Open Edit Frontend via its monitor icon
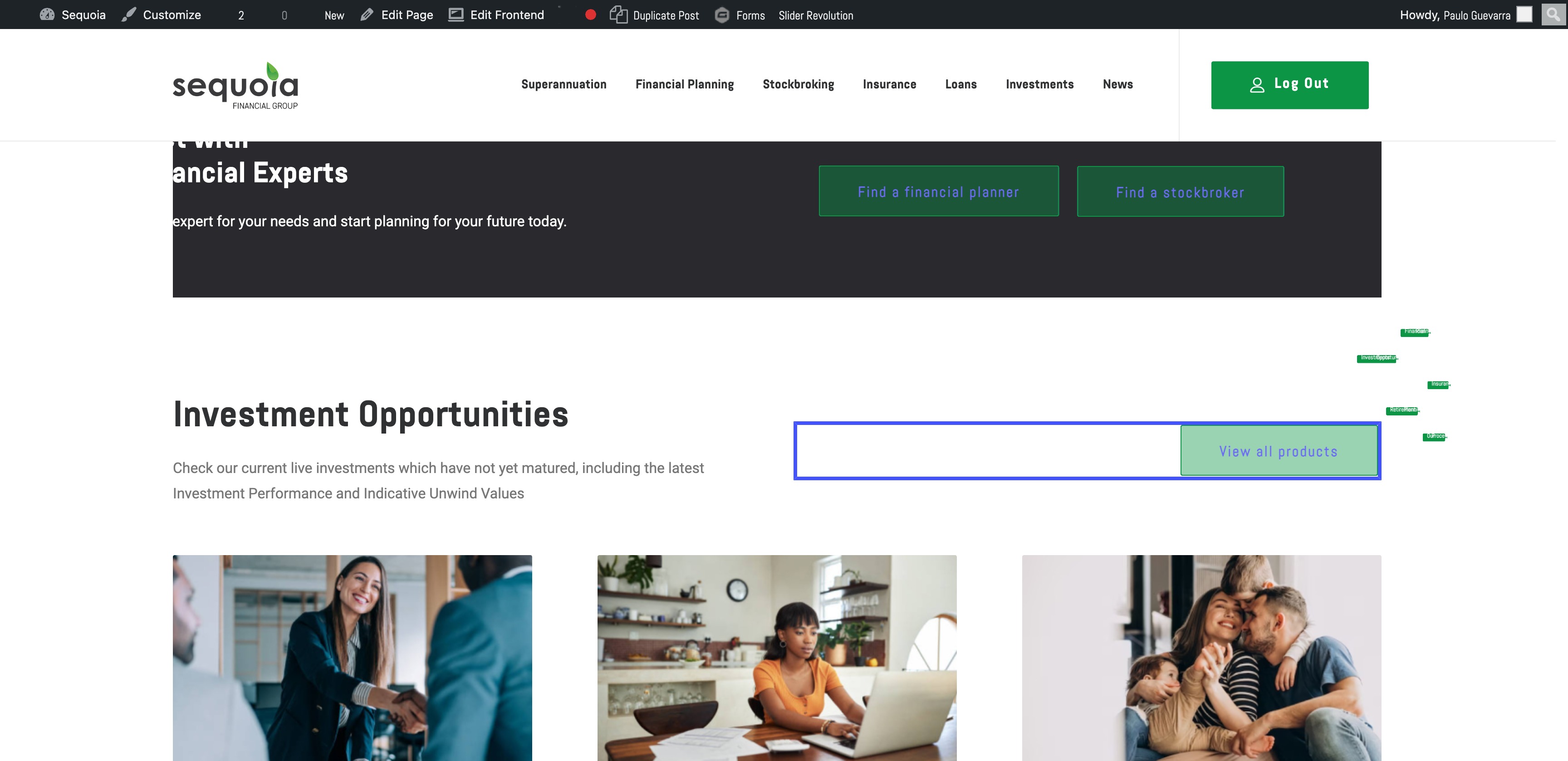The width and height of the screenshot is (1568, 761). coord(456,15)
